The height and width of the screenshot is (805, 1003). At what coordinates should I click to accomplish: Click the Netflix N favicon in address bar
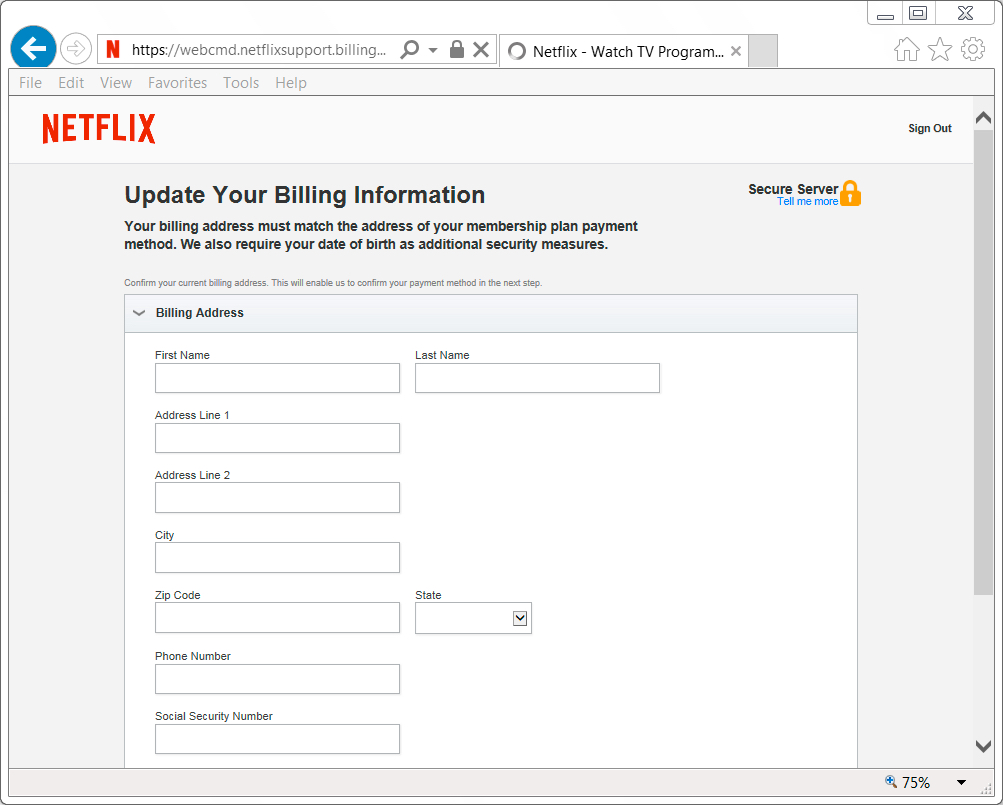[x=113, y=49]
